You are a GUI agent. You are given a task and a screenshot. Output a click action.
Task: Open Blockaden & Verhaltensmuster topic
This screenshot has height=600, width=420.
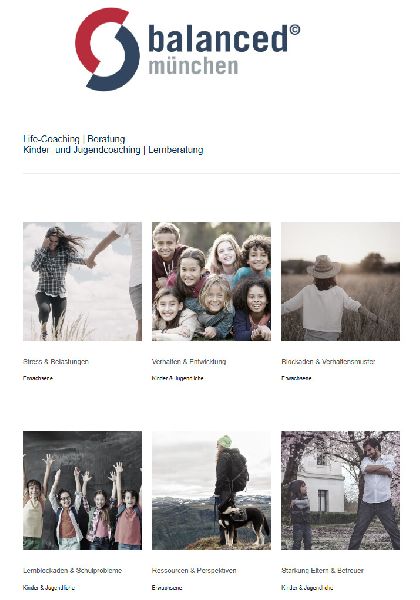328,361
